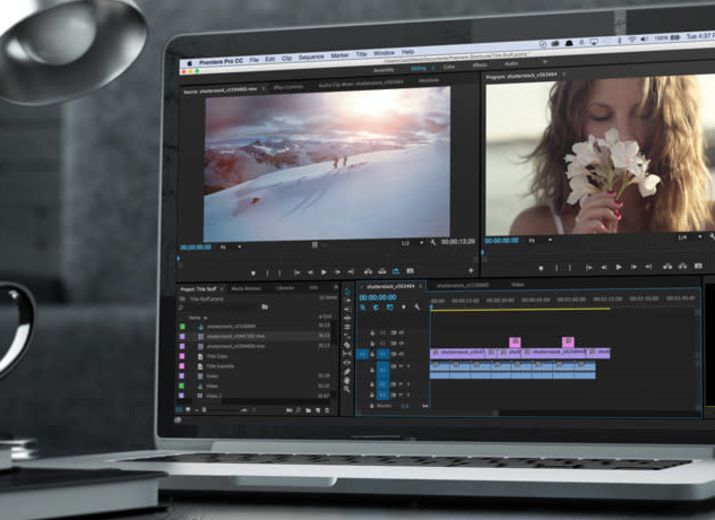Switch to the Effect Controls tab
Viewport: 715px width, 520px height.
click(x=288, y=86)
